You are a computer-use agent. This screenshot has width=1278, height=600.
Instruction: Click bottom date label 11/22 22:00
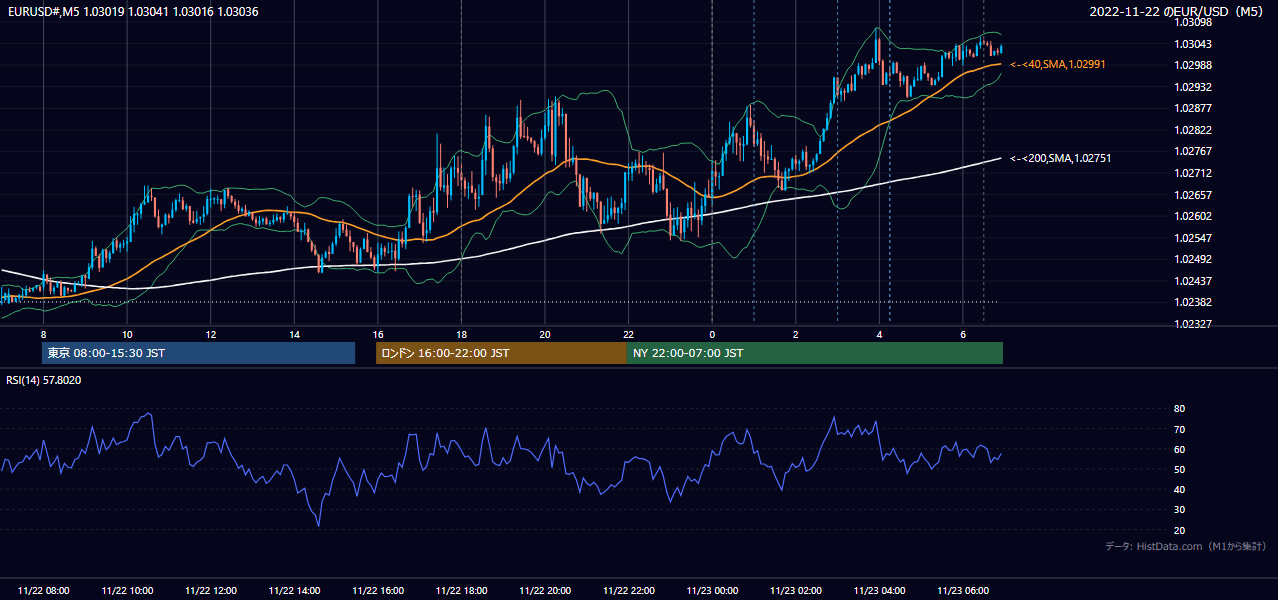pos(628,591)
